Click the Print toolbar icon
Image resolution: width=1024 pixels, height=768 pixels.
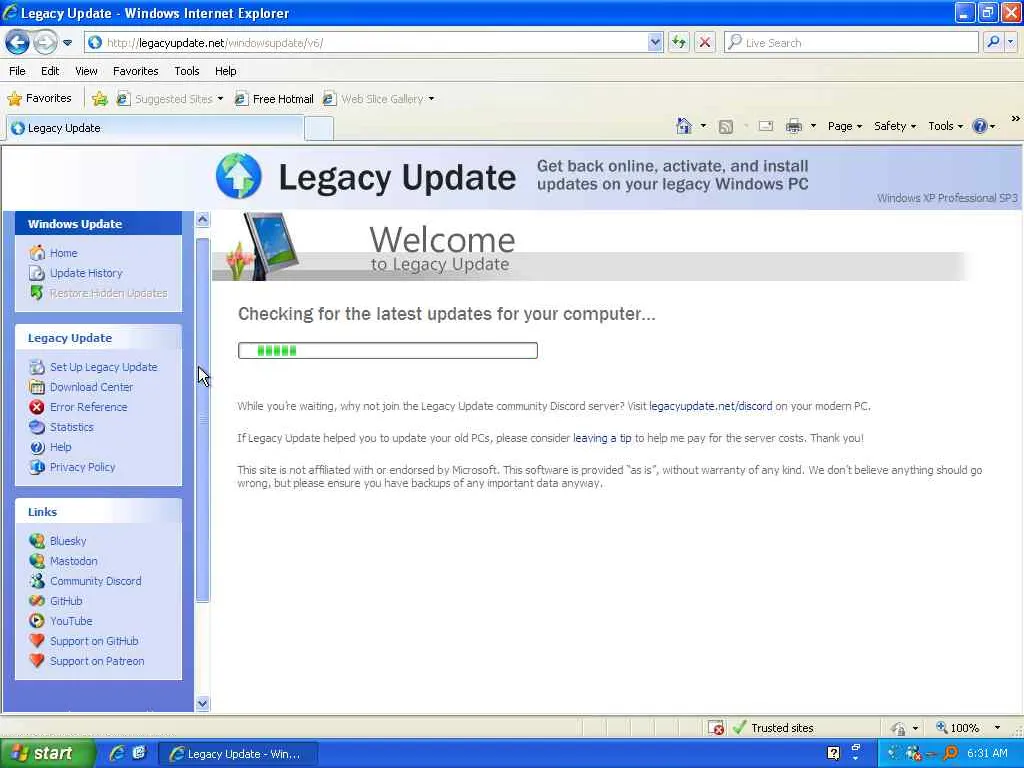point(793,126)
